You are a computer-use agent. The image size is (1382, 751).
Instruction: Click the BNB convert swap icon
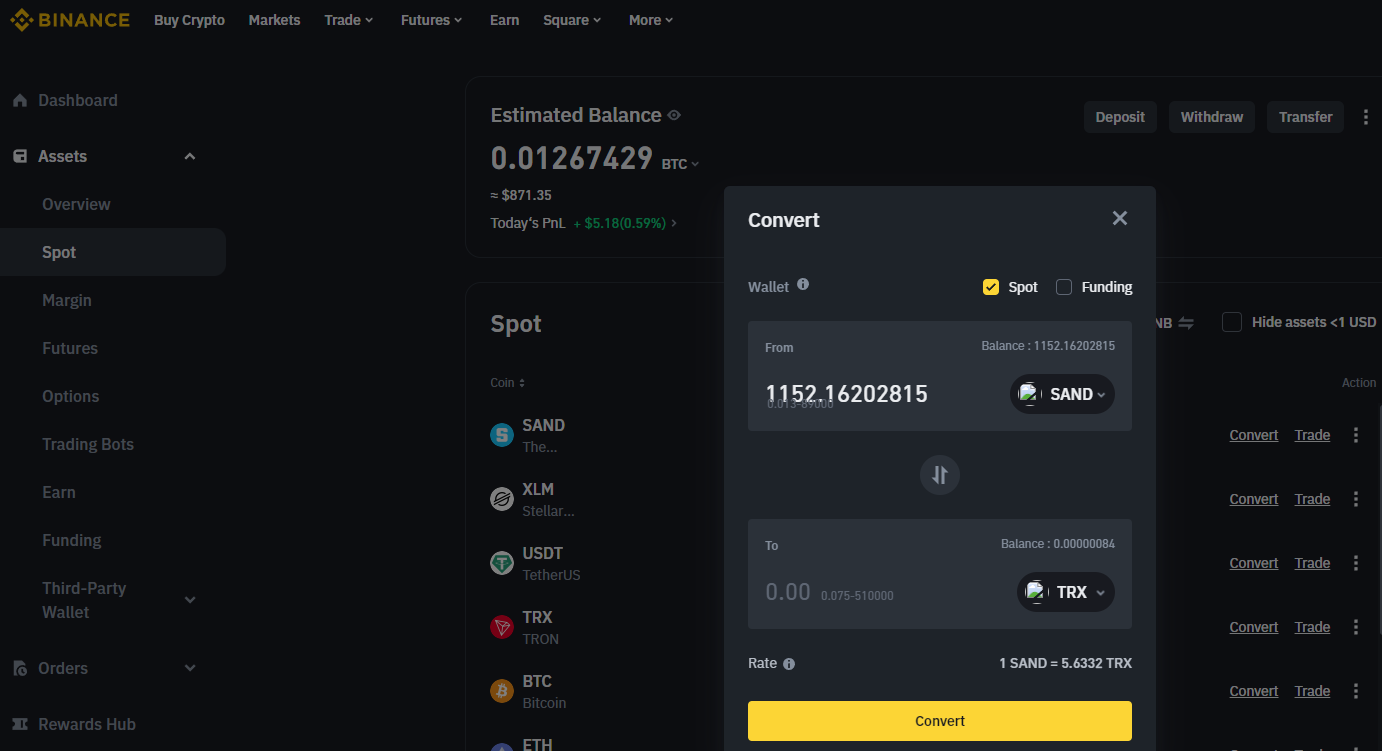coord(1186,323)
